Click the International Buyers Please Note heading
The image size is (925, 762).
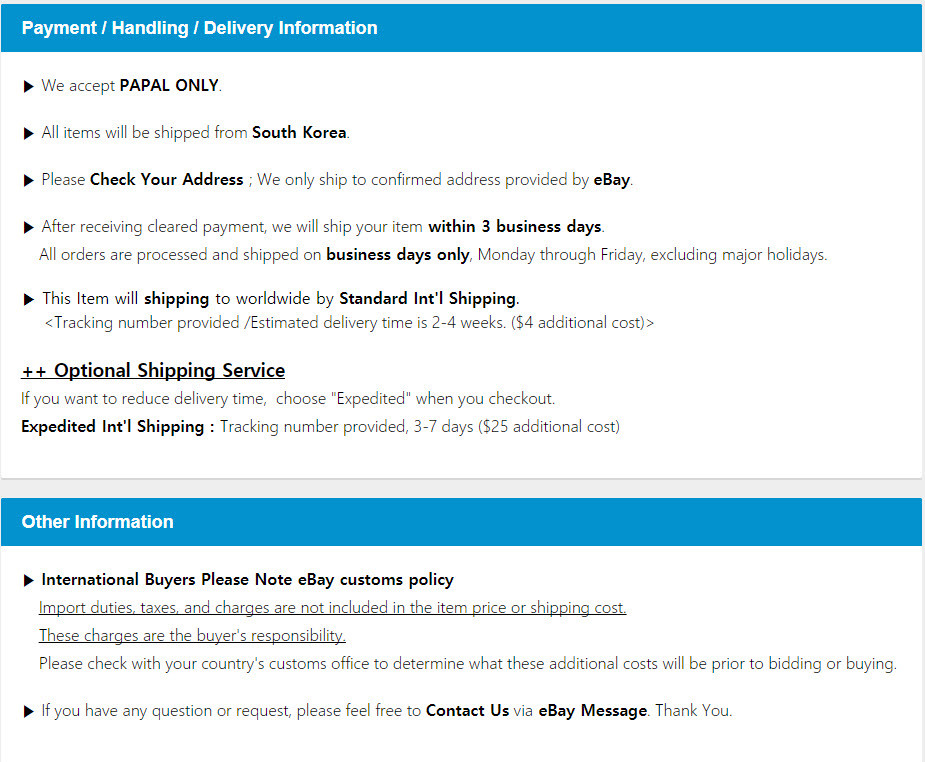point(247,580)
